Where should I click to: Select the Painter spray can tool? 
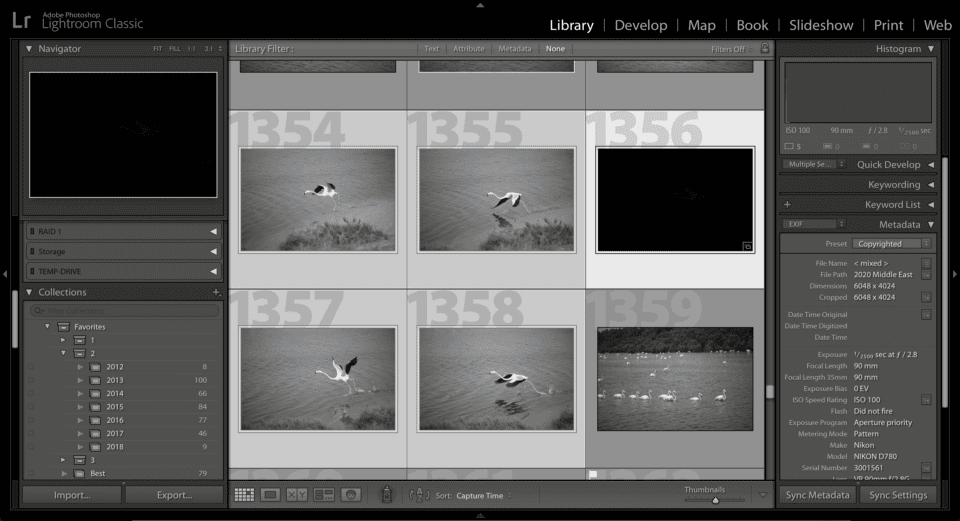pos(386,494)
